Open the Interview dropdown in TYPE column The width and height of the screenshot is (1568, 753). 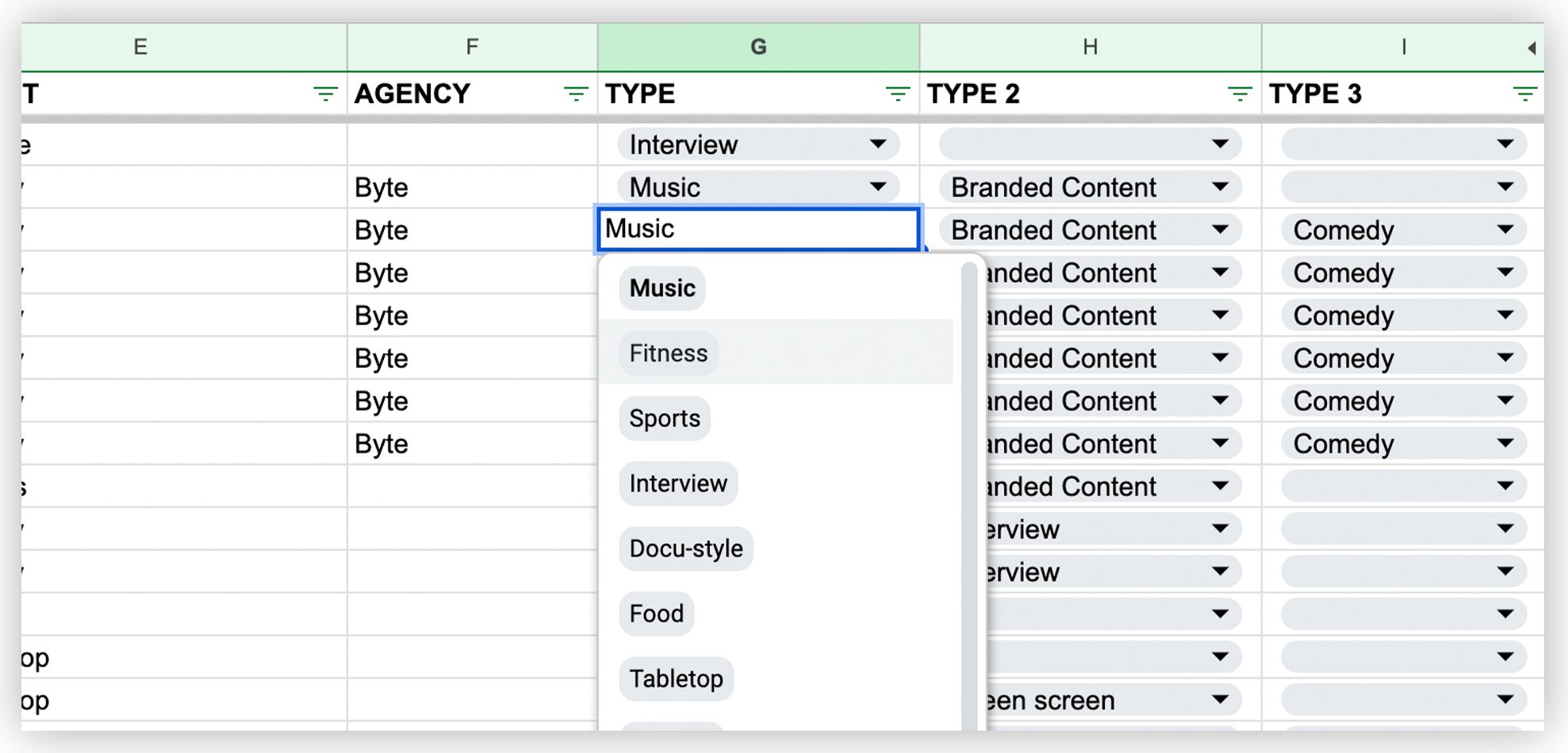pos(877,144)
